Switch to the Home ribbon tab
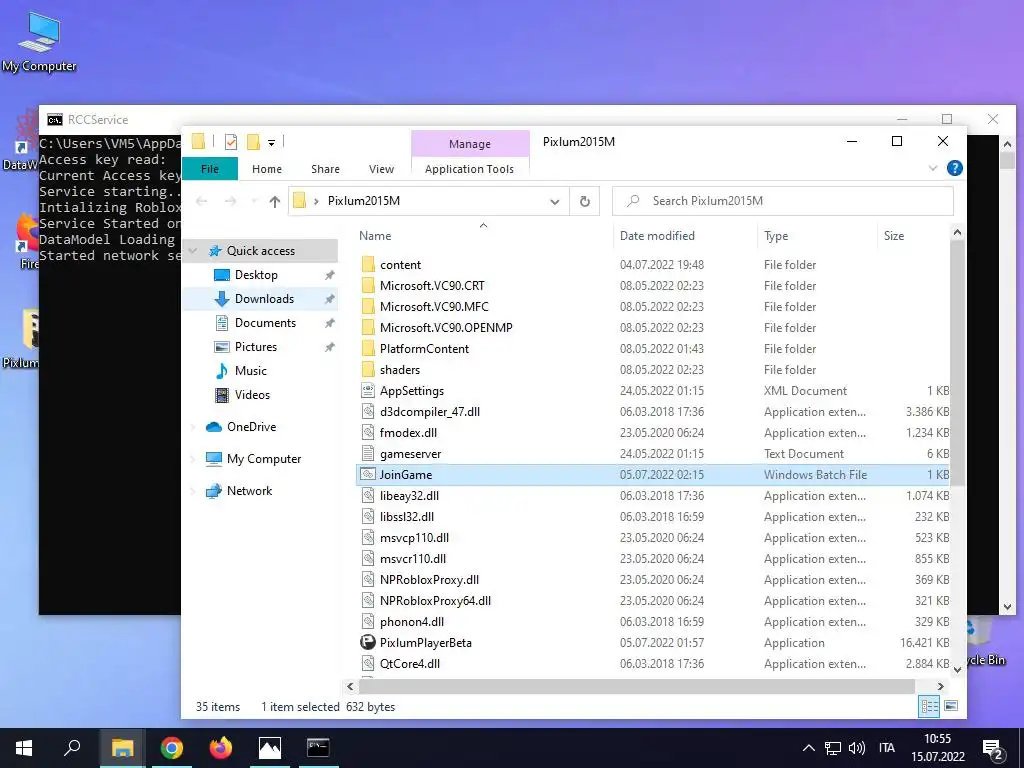The height and width of the screenshot is (768, 1024). [266, 168]
